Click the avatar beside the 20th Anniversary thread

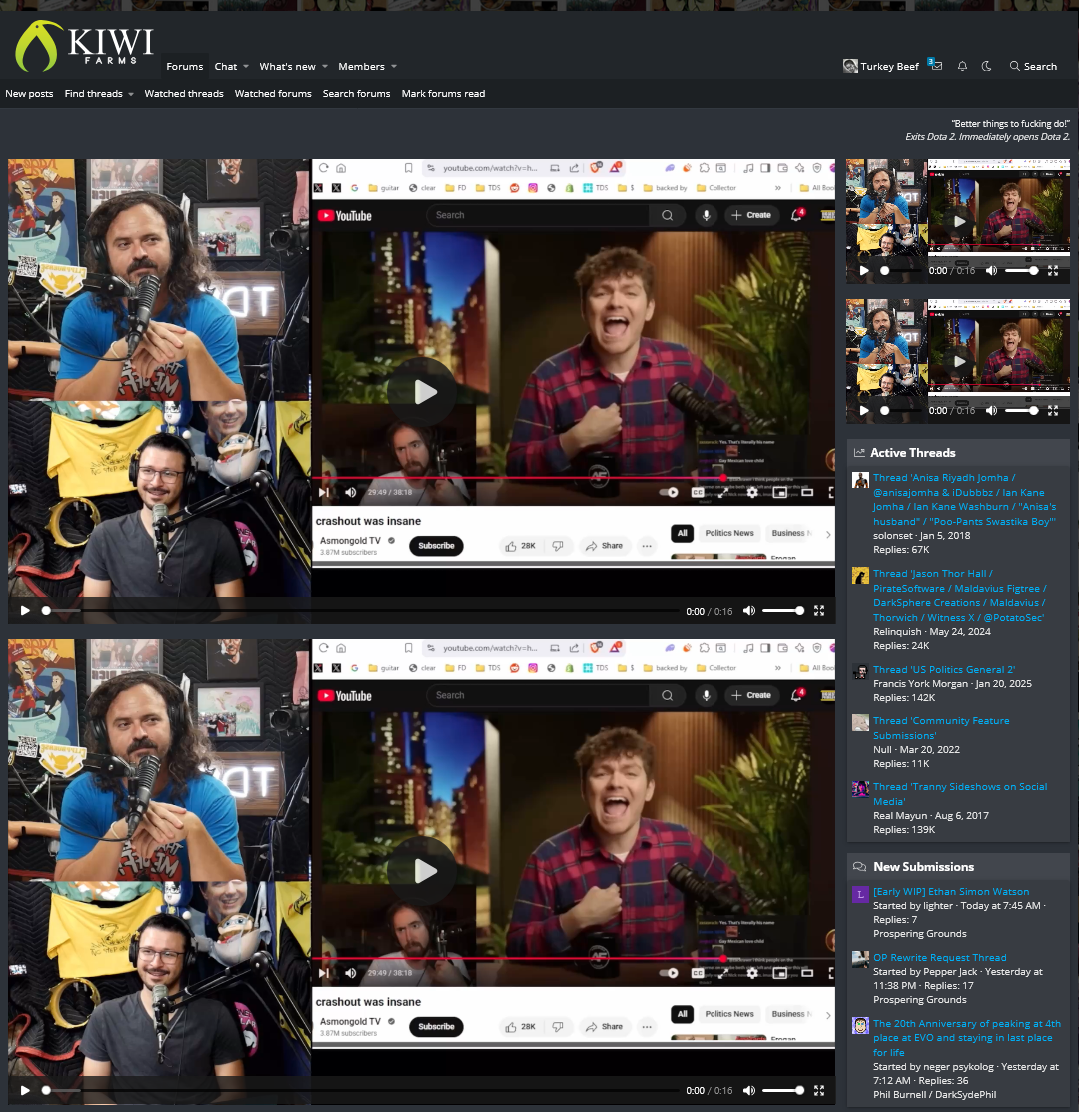pos(860,1025)
